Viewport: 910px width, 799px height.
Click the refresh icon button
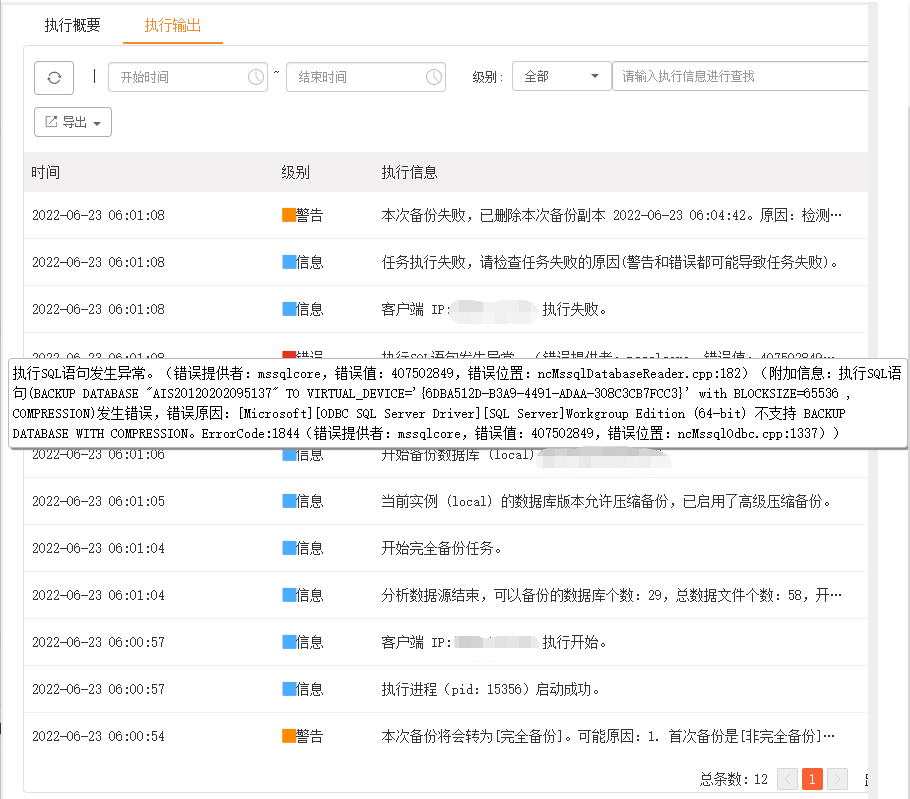click(54, 77)
